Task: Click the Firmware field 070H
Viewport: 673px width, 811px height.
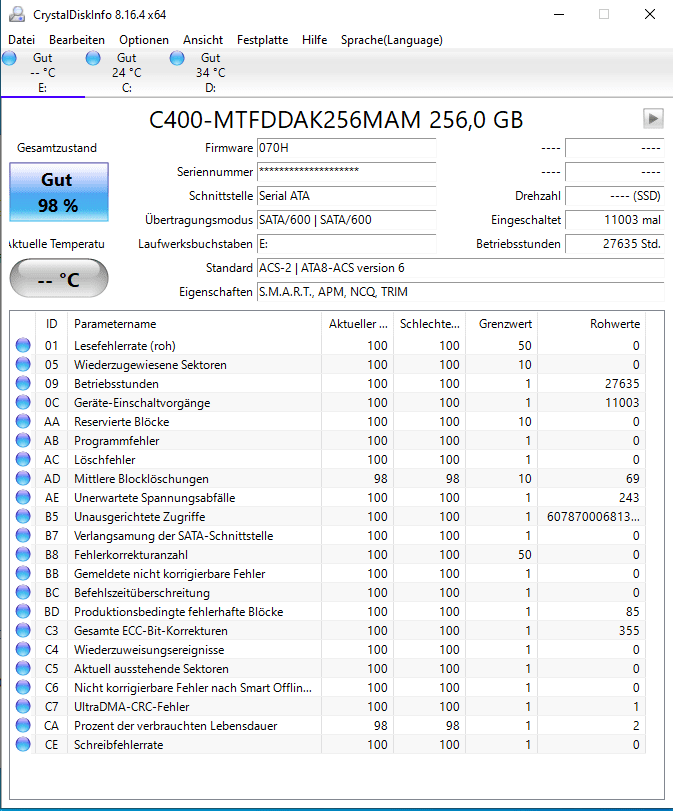Action: pyautogui.click(x=347, y=148)
